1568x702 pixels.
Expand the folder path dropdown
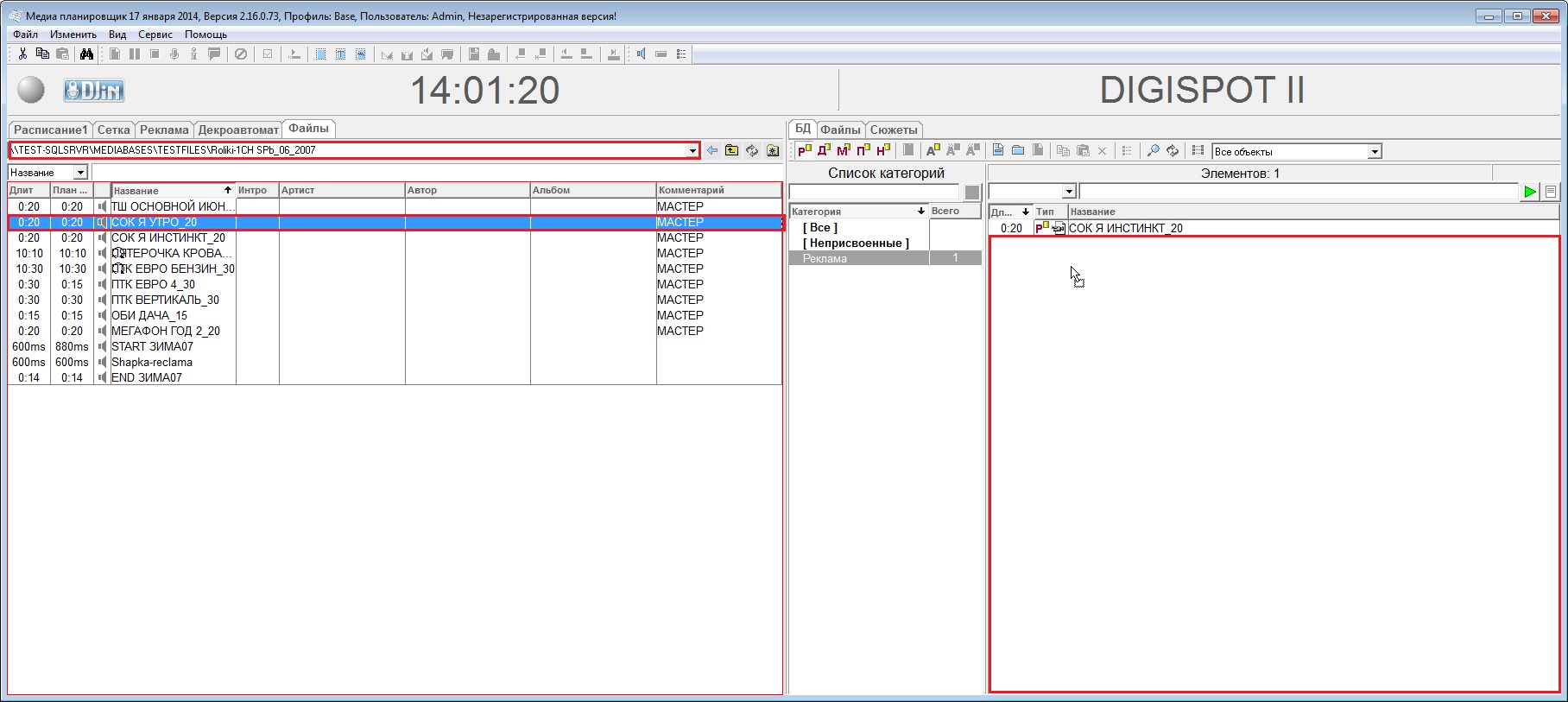(692, 150)
